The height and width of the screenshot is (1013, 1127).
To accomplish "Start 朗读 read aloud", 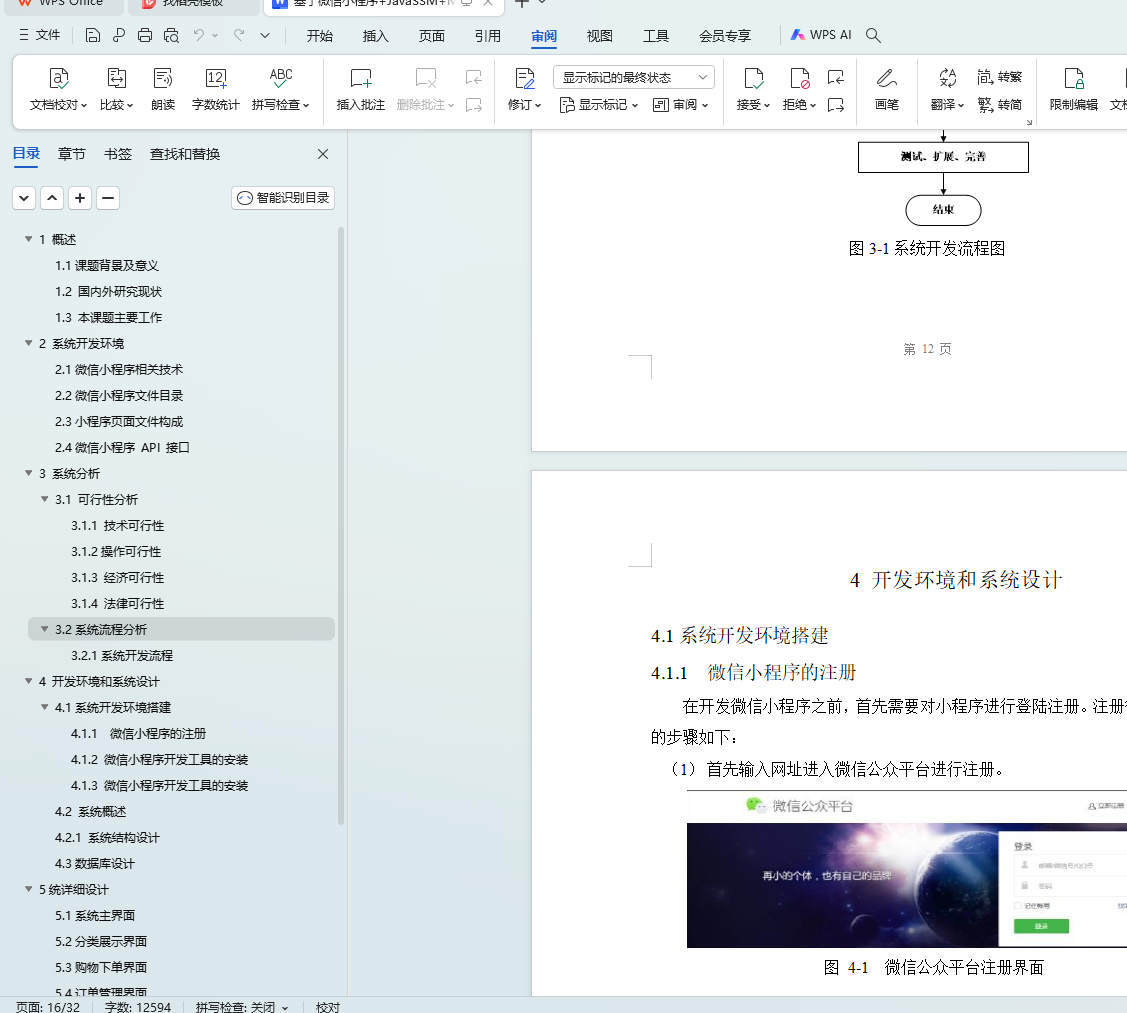I will point(163,89).
